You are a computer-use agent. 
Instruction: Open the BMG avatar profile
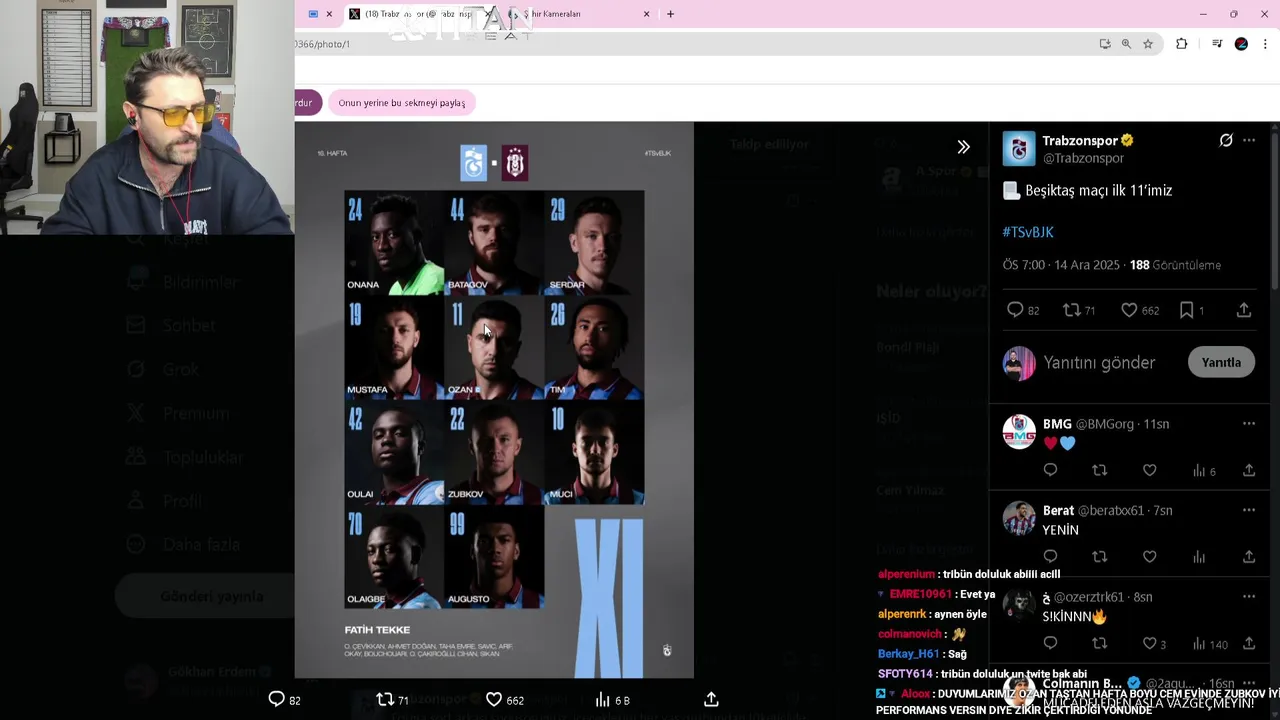point(1019,432)
